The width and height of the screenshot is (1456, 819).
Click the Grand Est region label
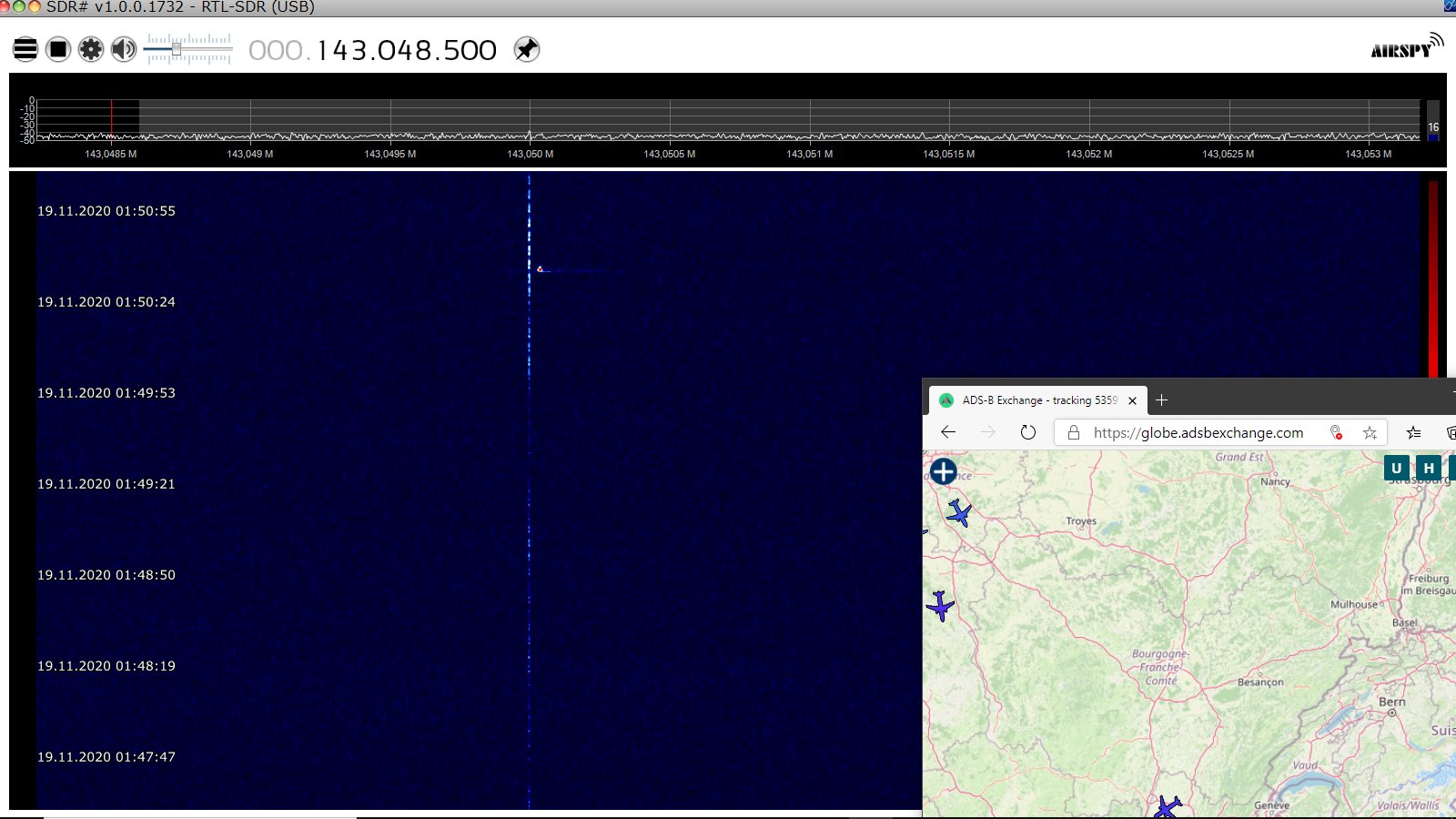coord(1239,457)
